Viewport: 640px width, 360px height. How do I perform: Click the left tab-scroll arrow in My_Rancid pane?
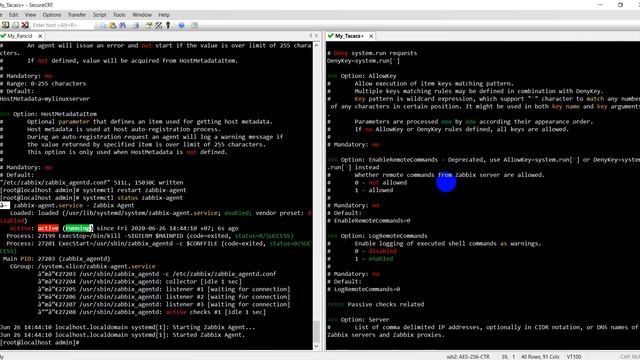pos(311,36)
